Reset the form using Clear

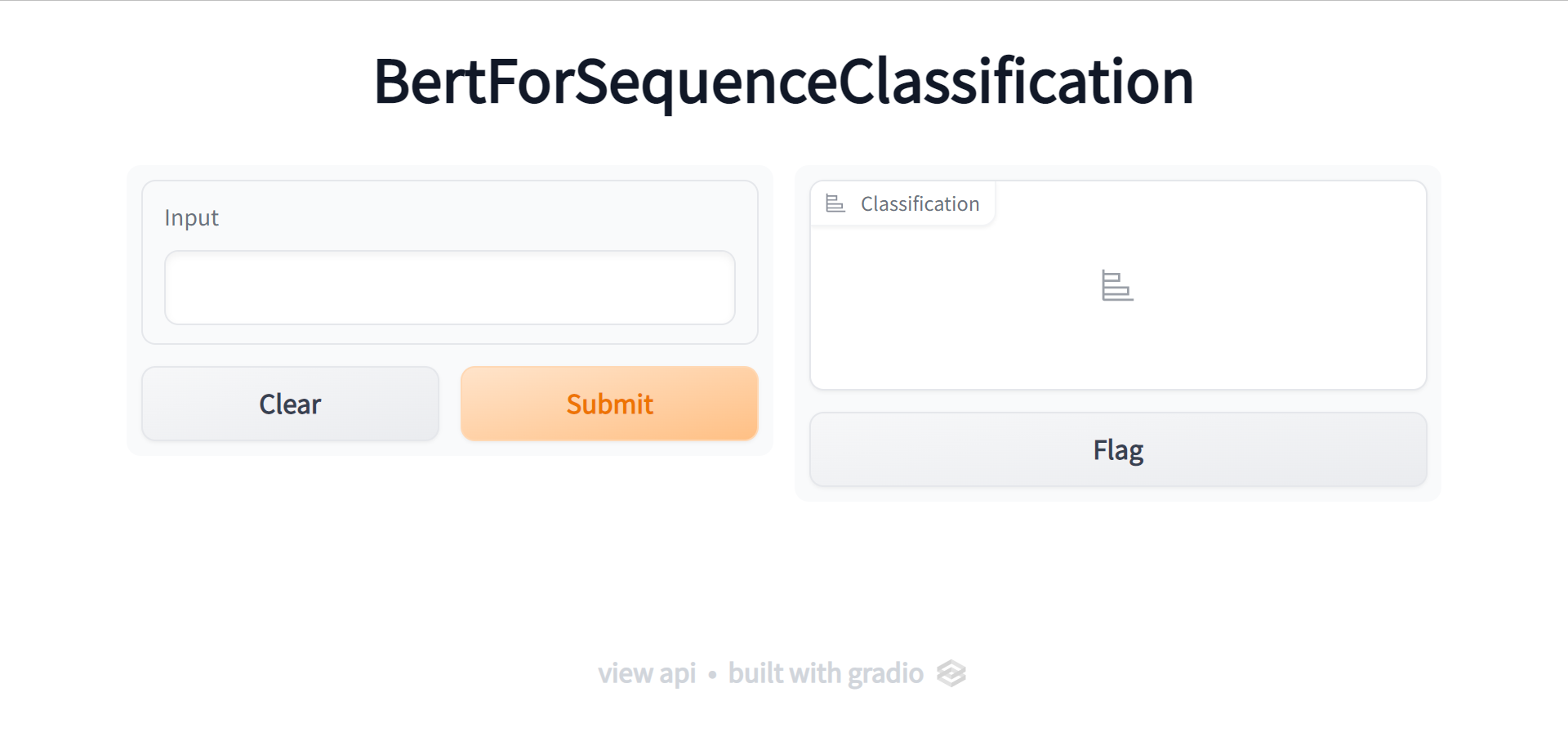click(290, 404)
